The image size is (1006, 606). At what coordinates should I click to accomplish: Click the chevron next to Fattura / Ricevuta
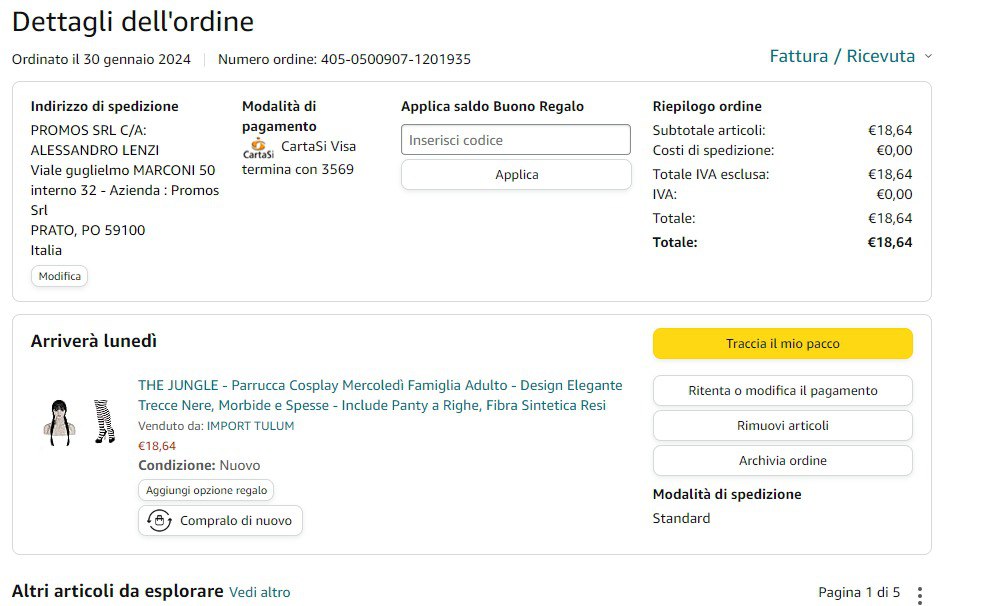(x=928, y=56)
